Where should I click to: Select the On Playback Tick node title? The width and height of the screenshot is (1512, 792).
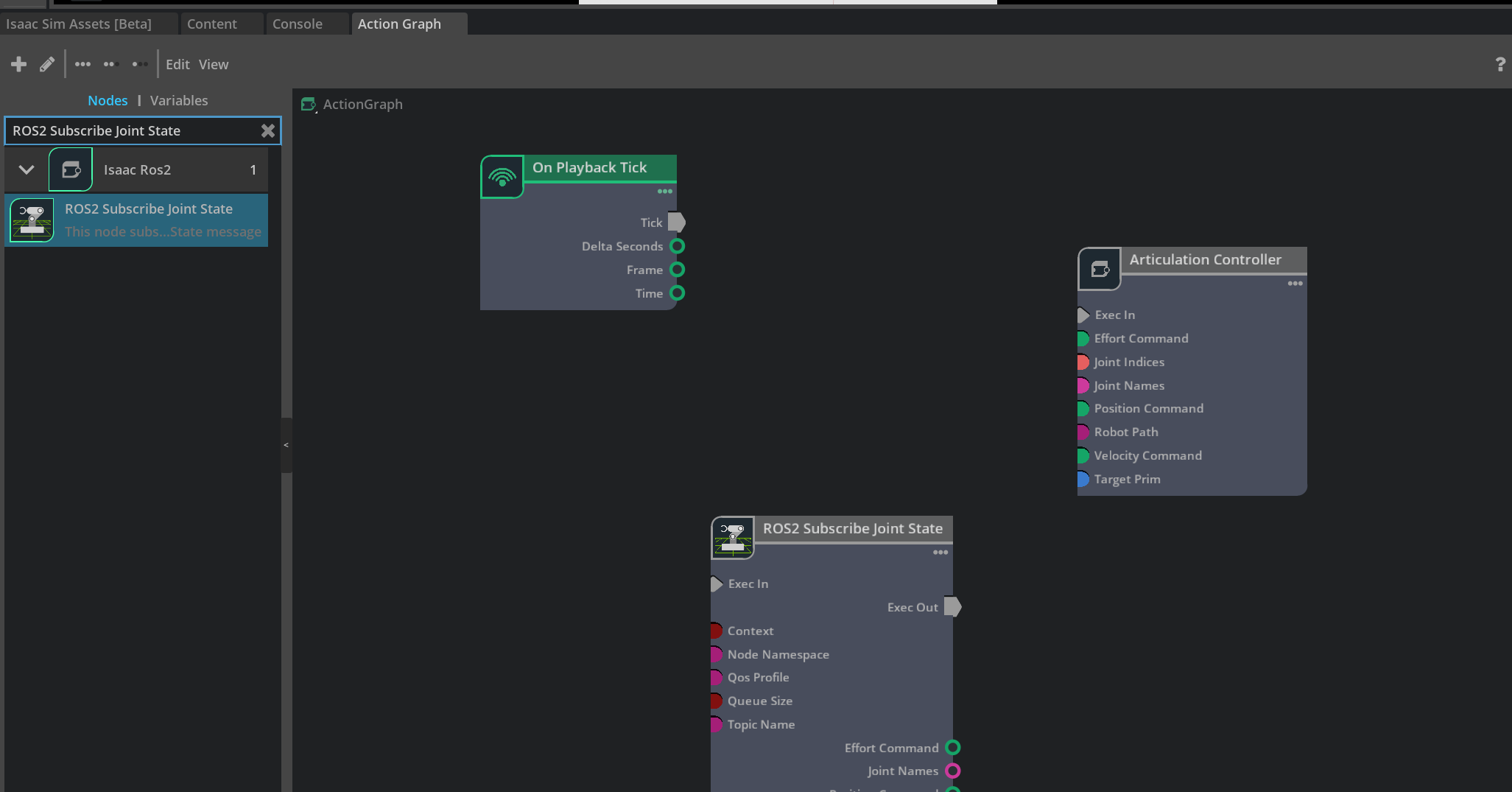point(590,167)
